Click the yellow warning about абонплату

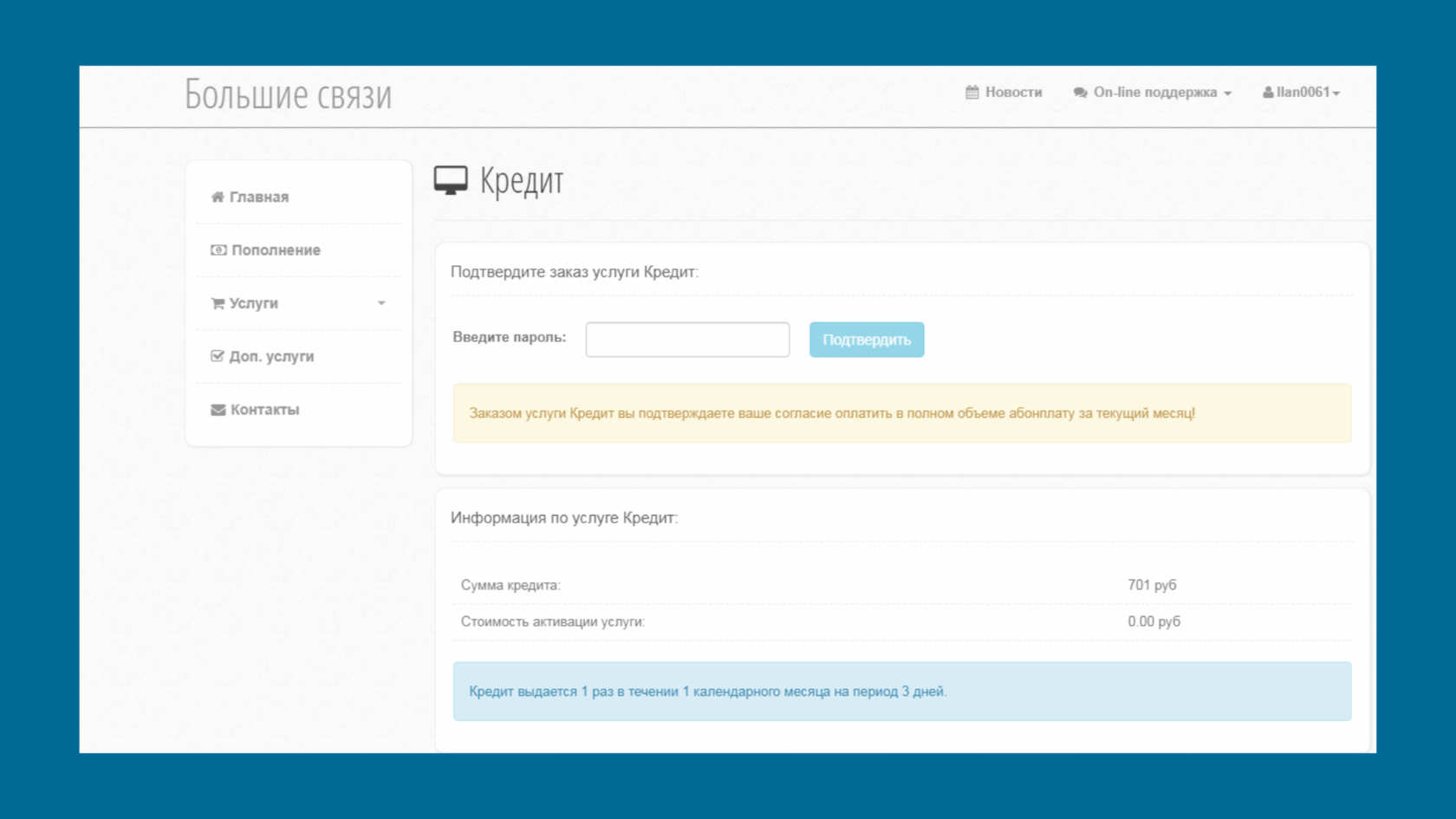pos(902,413)
